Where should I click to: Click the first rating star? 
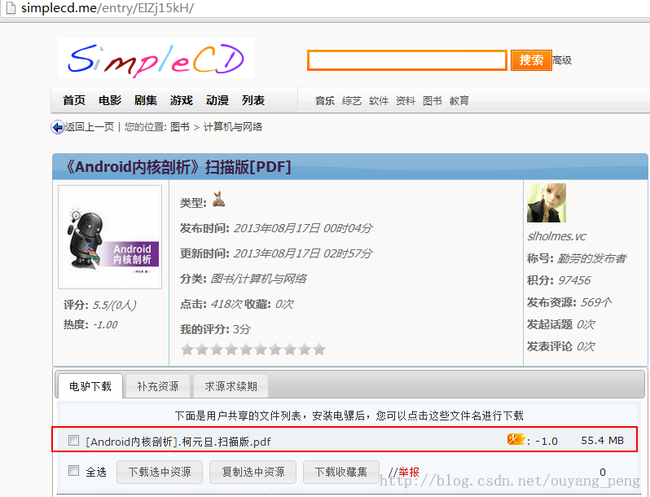tap(187, 349)
